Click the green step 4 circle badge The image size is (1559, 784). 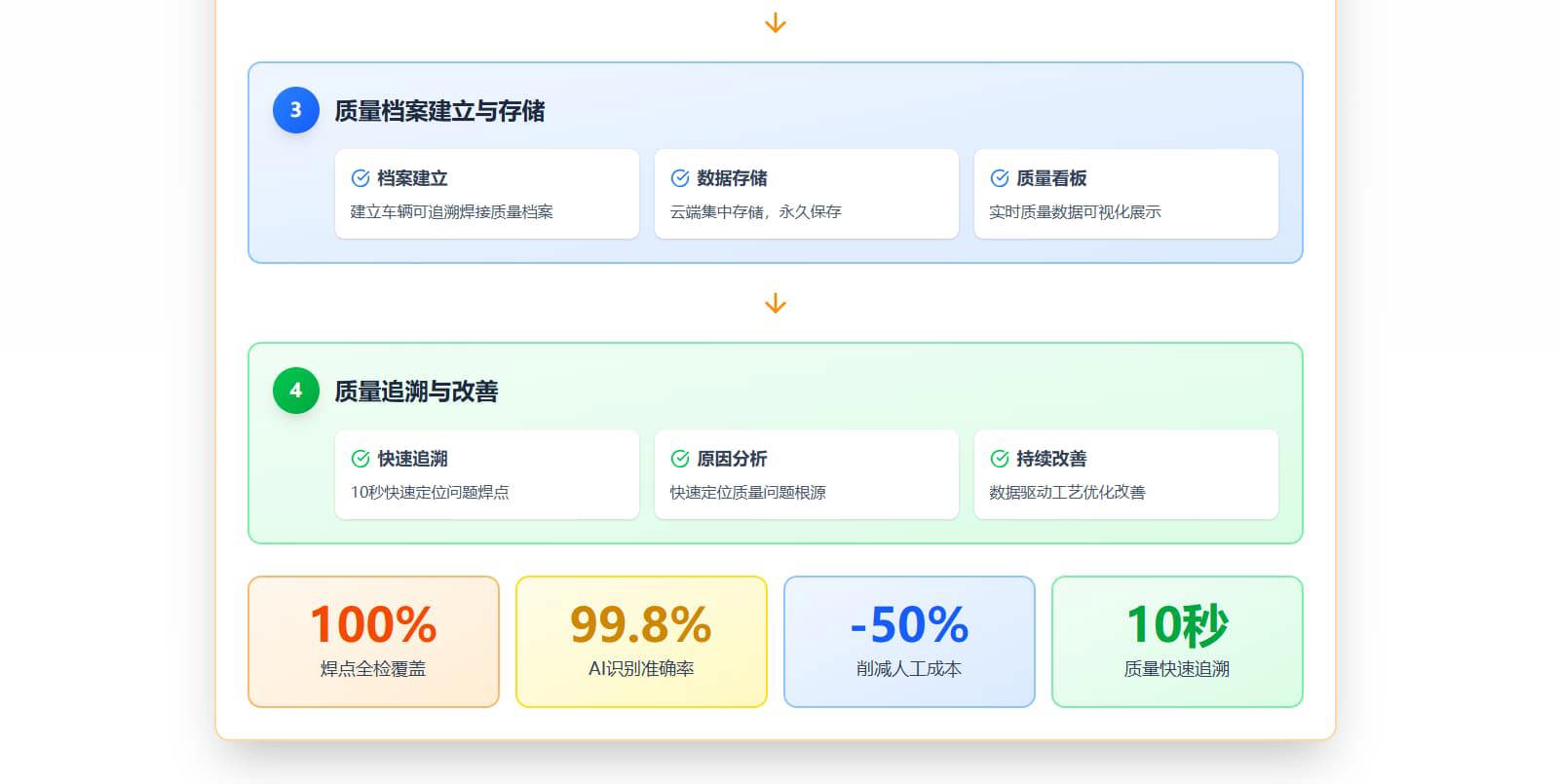coord(296,391)
